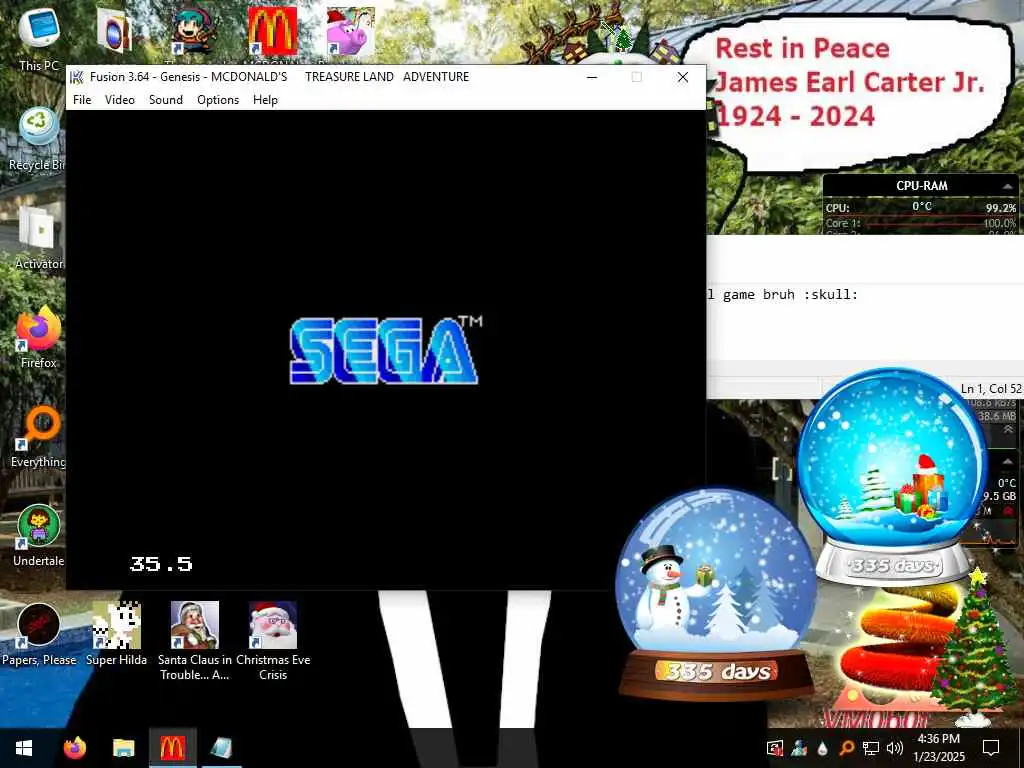
Task: Select the Everything search desktop shortcut
Action: (x=38, y=436)
